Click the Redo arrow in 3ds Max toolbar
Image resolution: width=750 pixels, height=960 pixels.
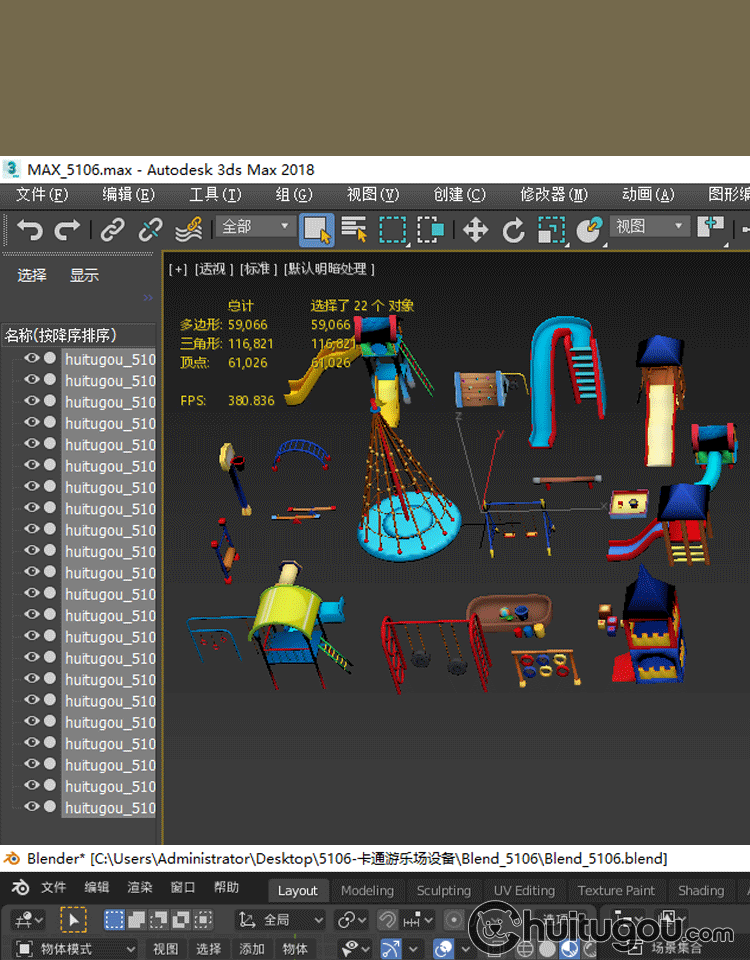tap(67, 230)
